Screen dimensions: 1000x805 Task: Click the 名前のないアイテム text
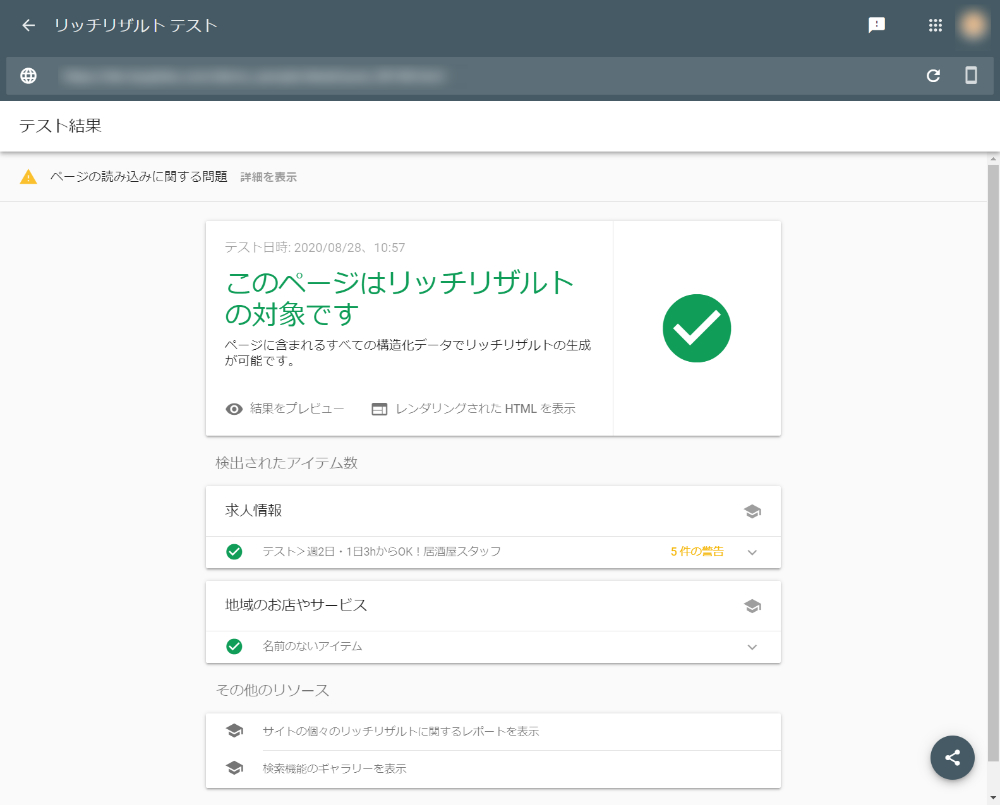312,646
